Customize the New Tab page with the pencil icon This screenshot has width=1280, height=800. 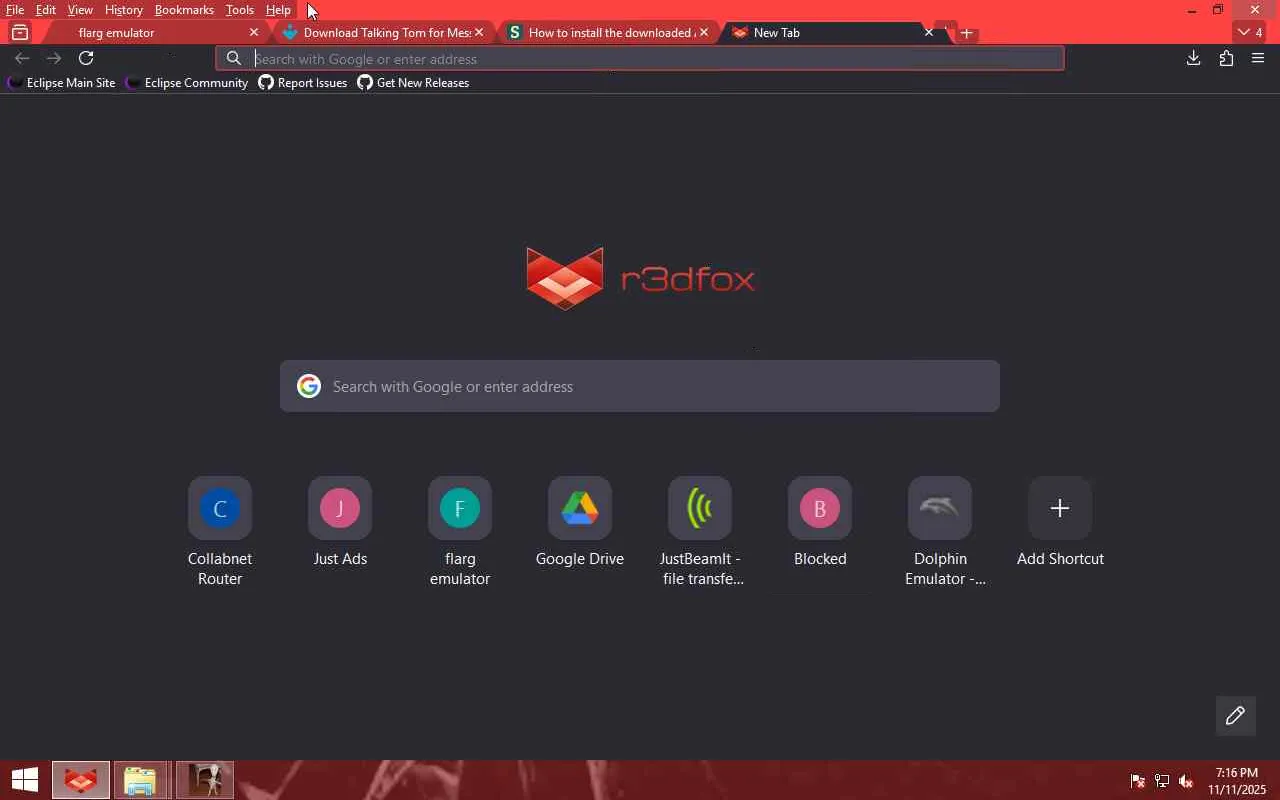point(1235,715)
